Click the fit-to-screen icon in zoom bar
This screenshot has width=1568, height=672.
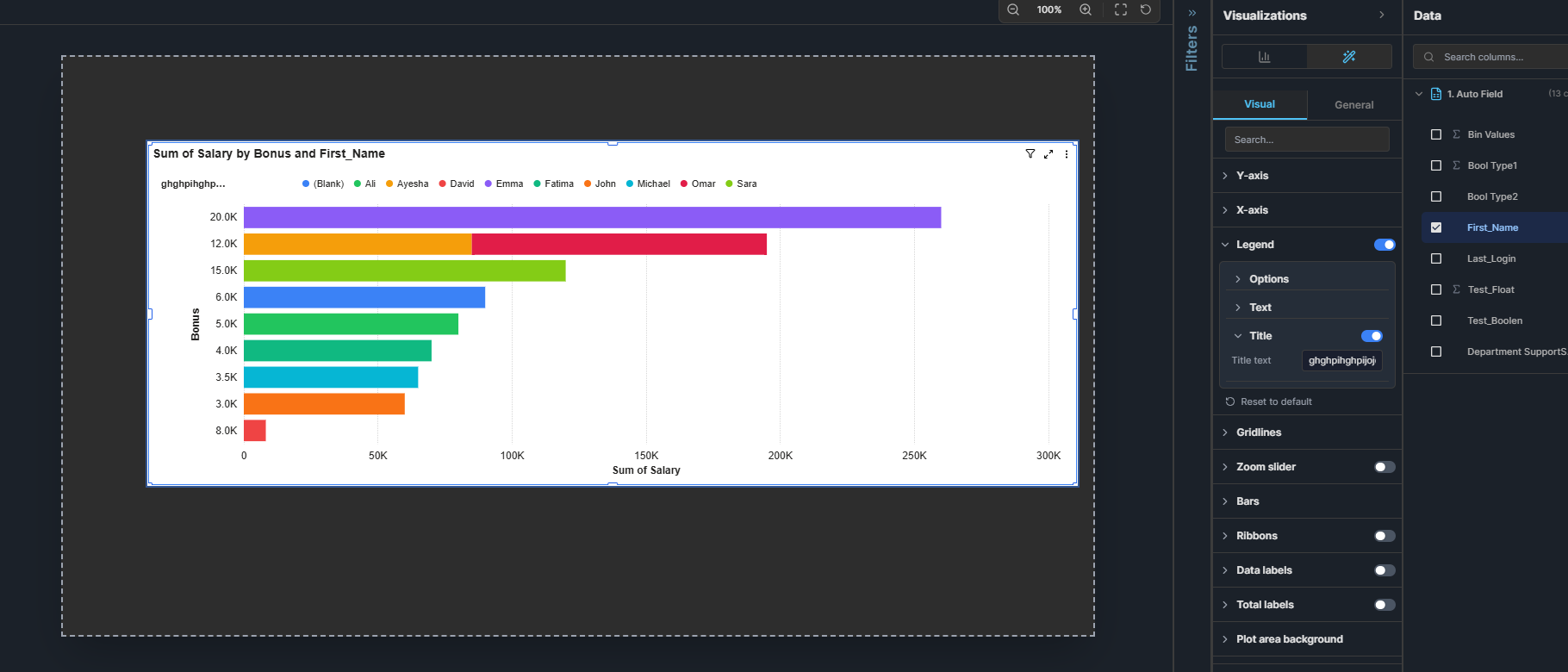click(x=1121, y=9)
